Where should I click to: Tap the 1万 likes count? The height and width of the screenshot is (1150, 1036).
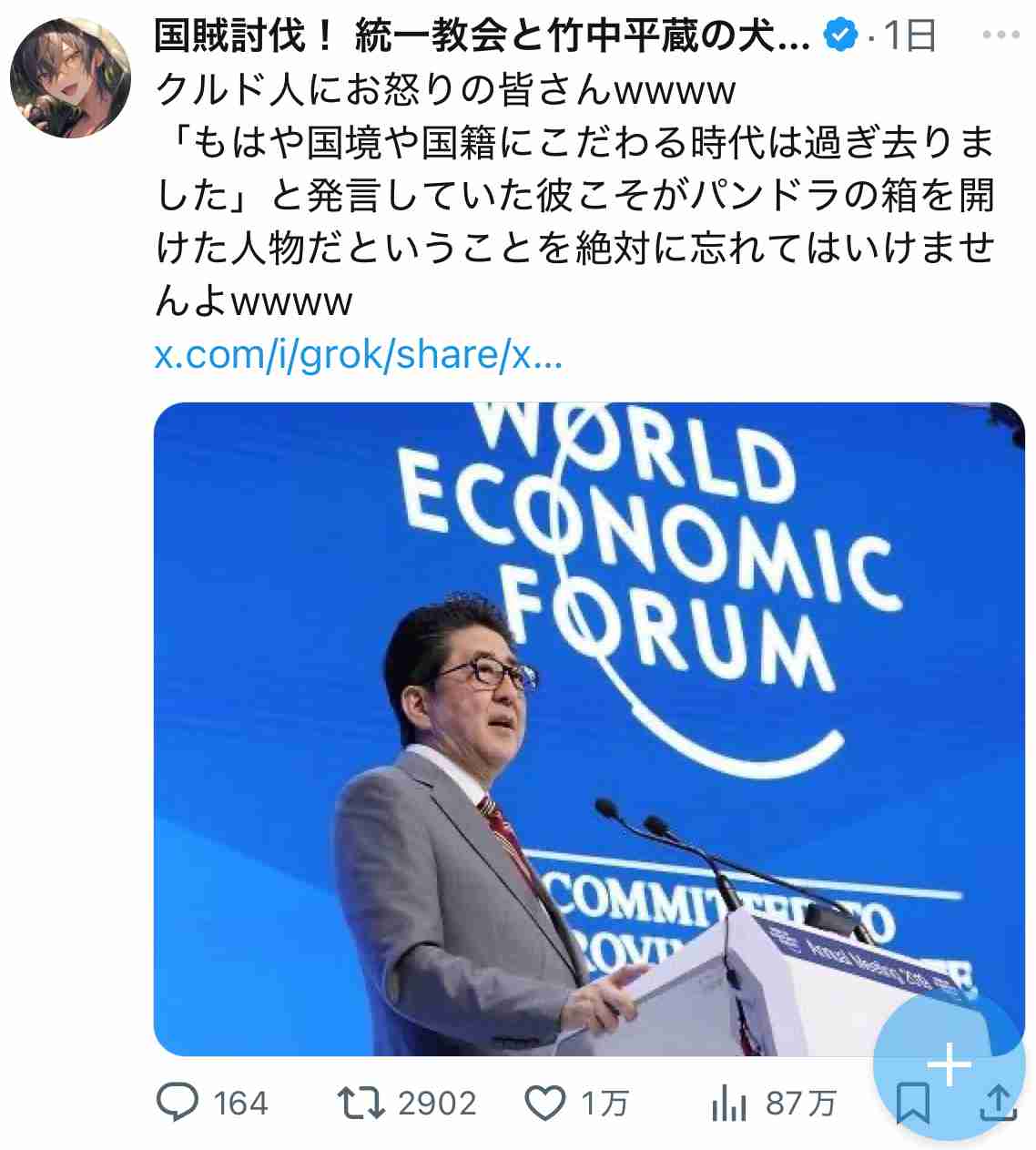click(x=604, y=1104)
